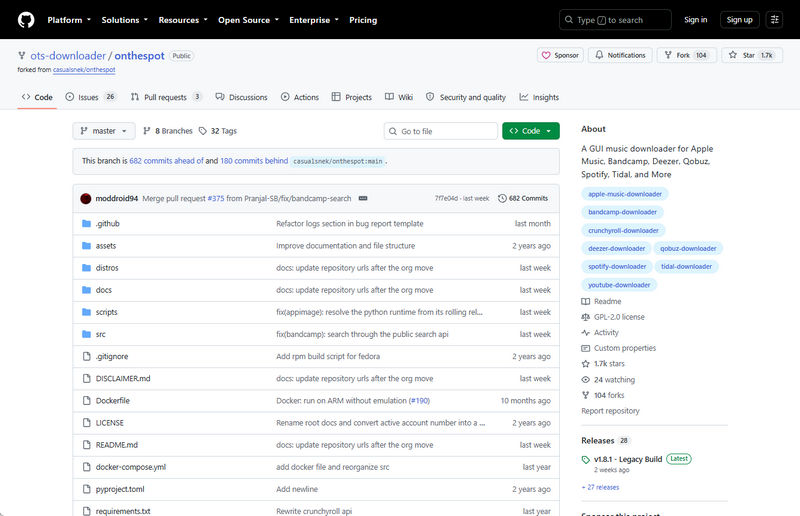
Task: Click the qobuz-downloader topic tag
Action: pos(688,249)
